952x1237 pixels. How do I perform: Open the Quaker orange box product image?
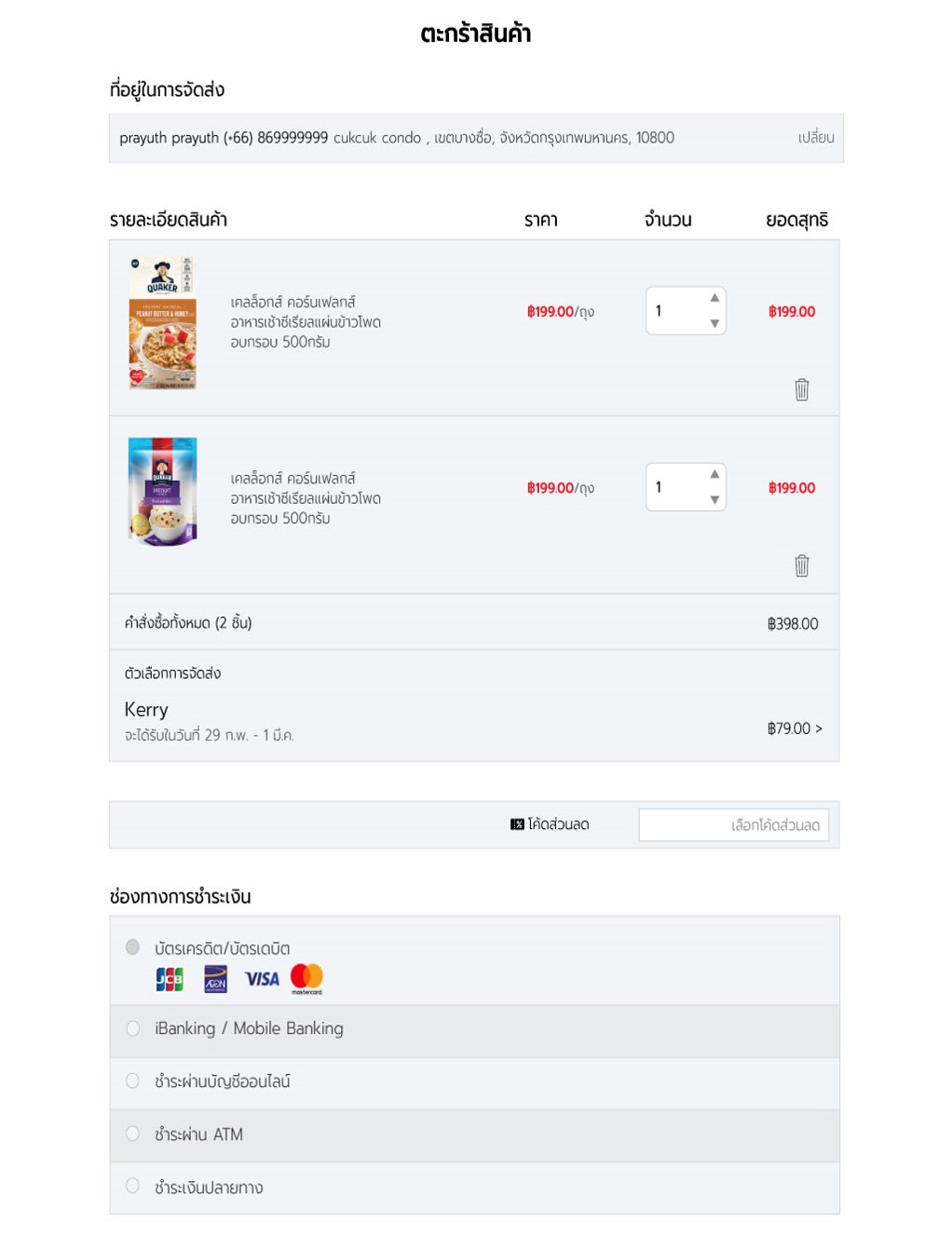pos(163,322)
